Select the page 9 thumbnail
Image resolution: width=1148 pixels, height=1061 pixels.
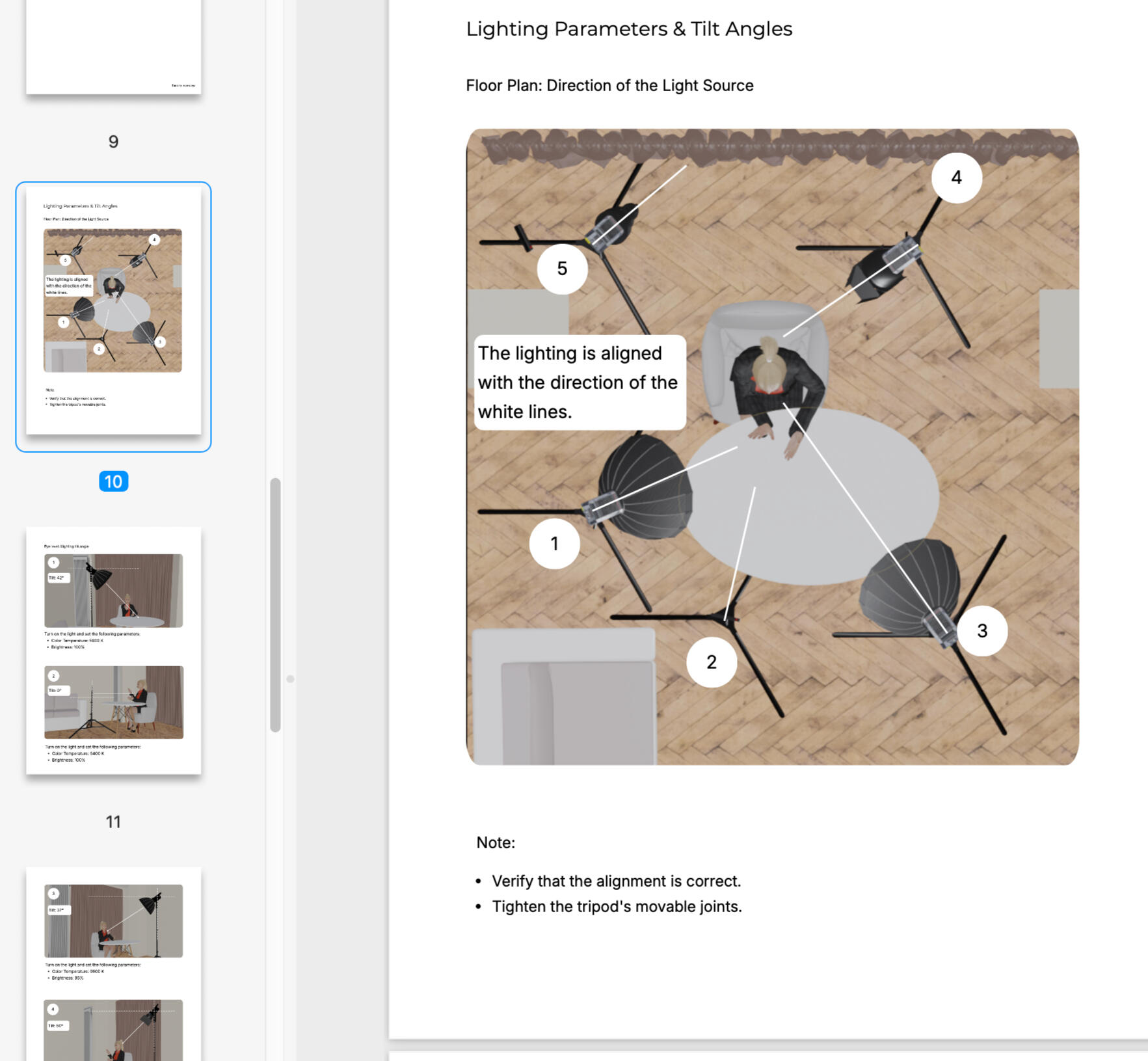pos(113,46)
